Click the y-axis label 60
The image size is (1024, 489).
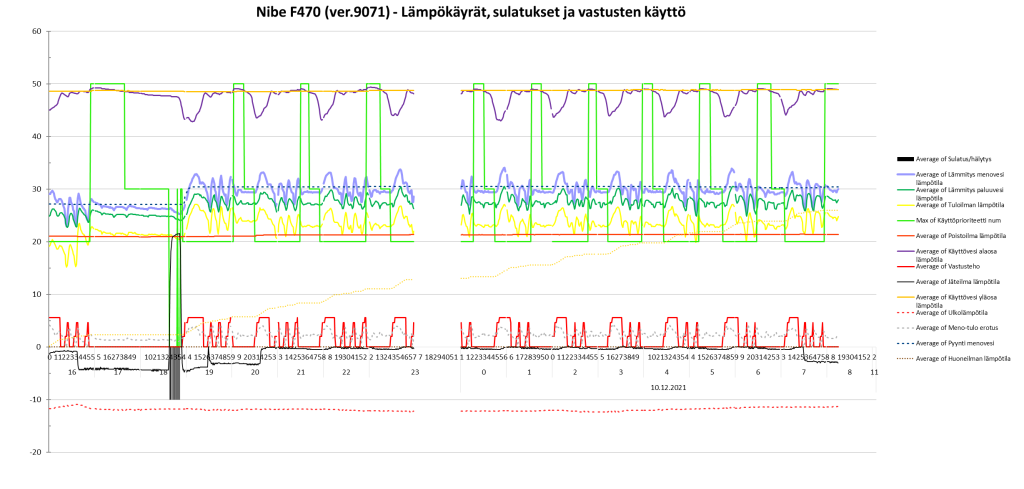pos(37,31)
